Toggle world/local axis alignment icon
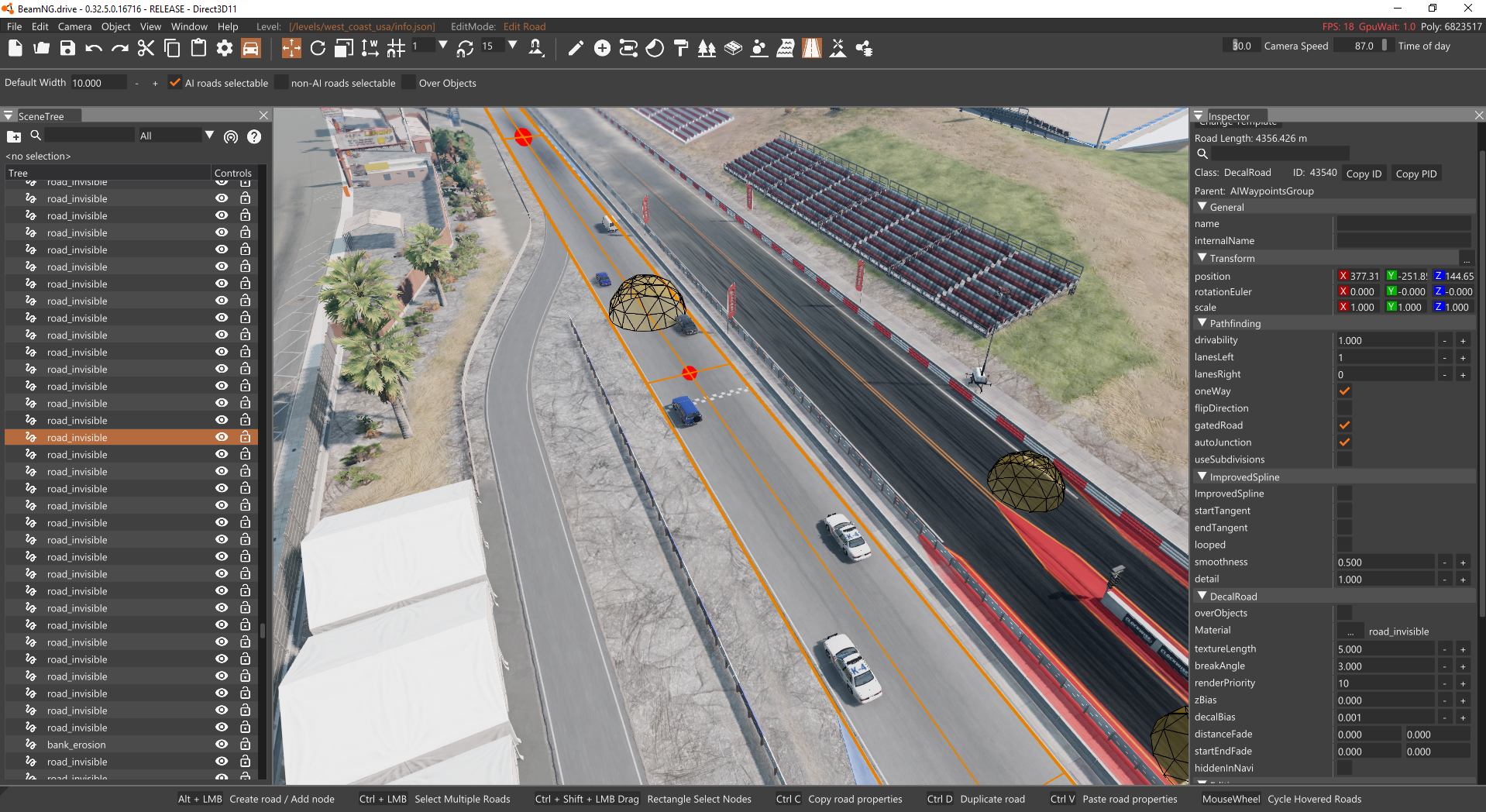 coord(370,48)
